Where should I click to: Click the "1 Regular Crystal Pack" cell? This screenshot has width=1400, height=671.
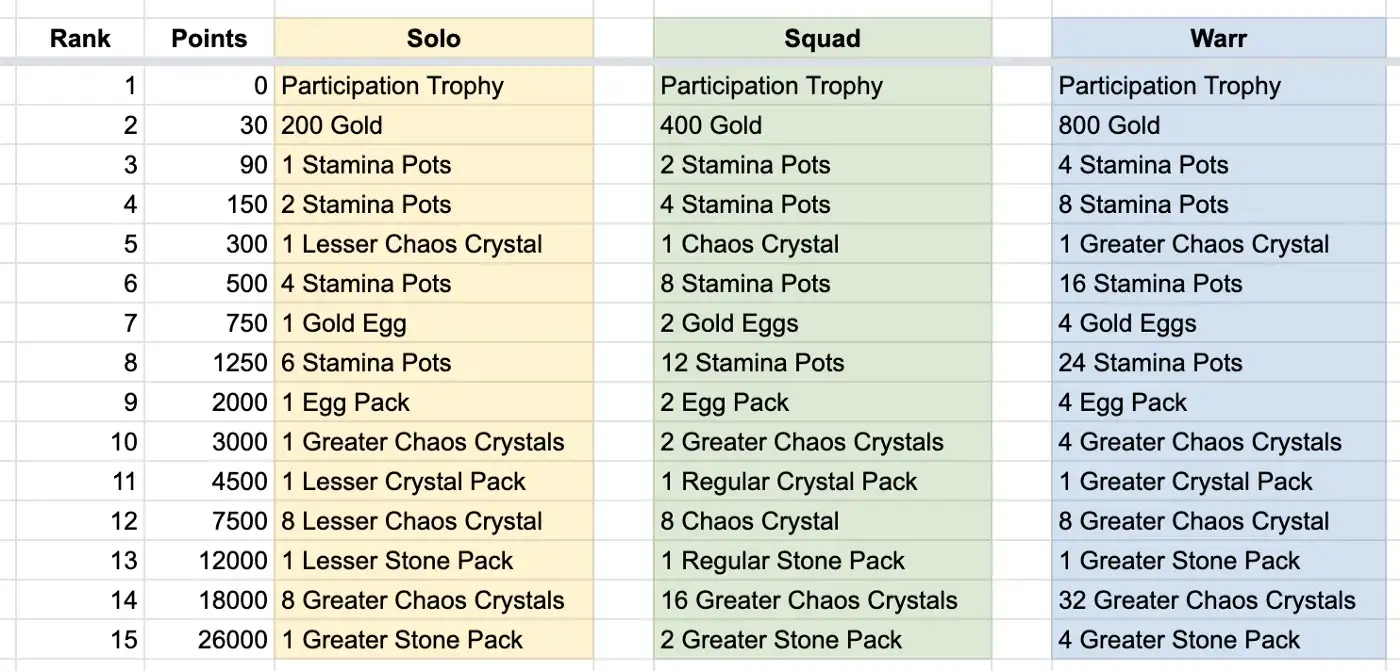click(822, 481)
